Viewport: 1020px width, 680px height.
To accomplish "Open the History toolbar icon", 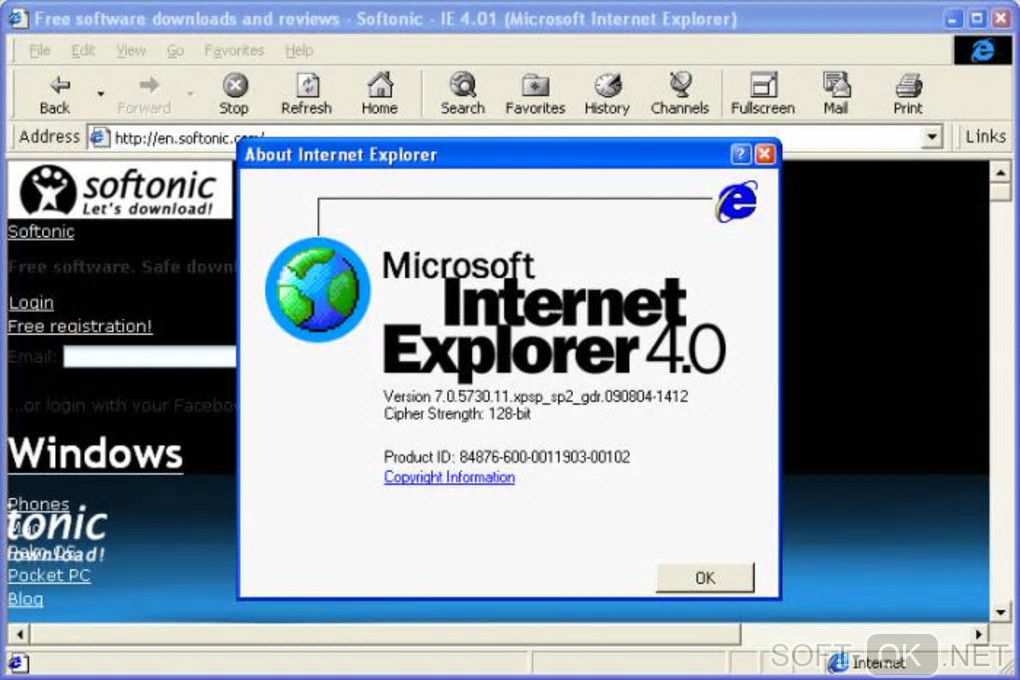I will [x=608, y=85].
